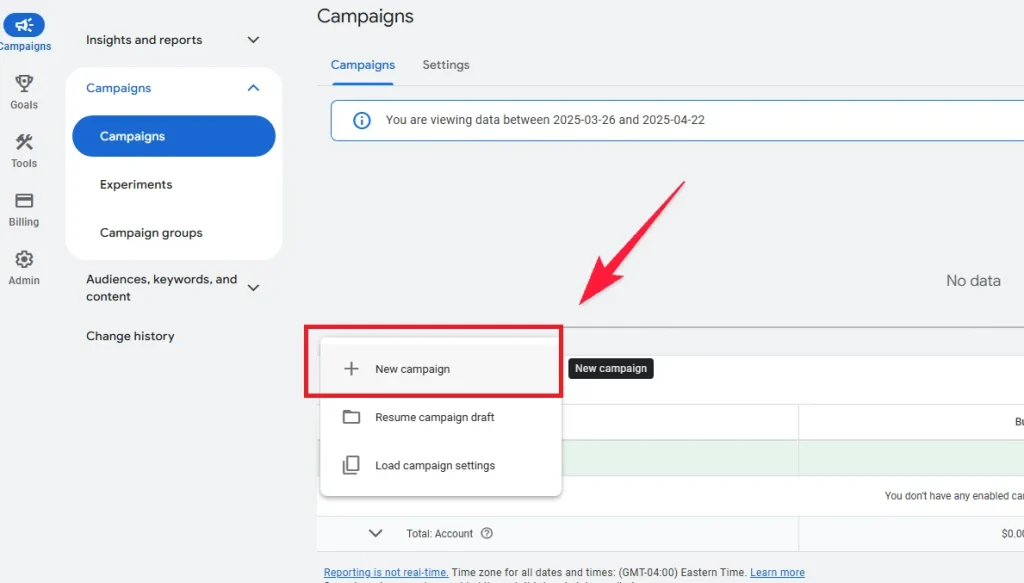Click the plus icon for New campaign
This screenshot has height=583, width=1024.
click(351, 368)
